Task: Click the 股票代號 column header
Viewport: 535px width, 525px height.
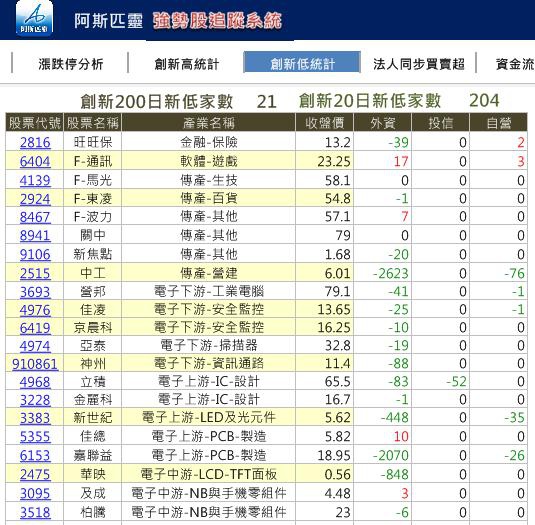Action: (34, 122)
